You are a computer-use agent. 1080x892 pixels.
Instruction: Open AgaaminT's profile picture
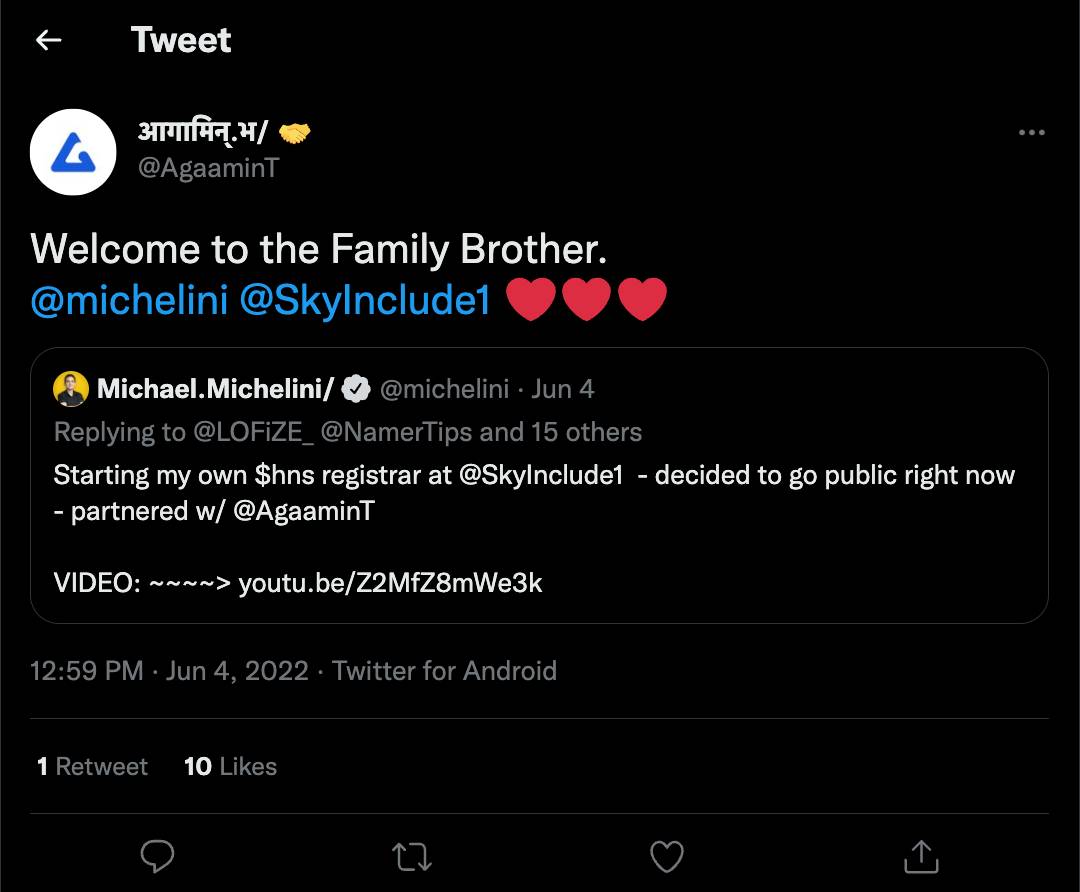(x=73, y=152)
